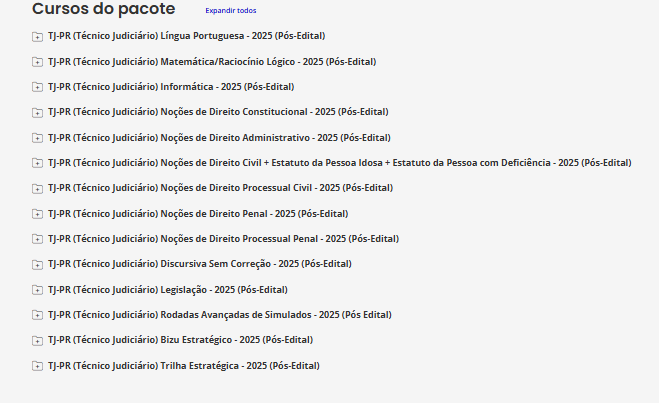Open folder icon next to Direito Administrativo course

pos(37,138)
